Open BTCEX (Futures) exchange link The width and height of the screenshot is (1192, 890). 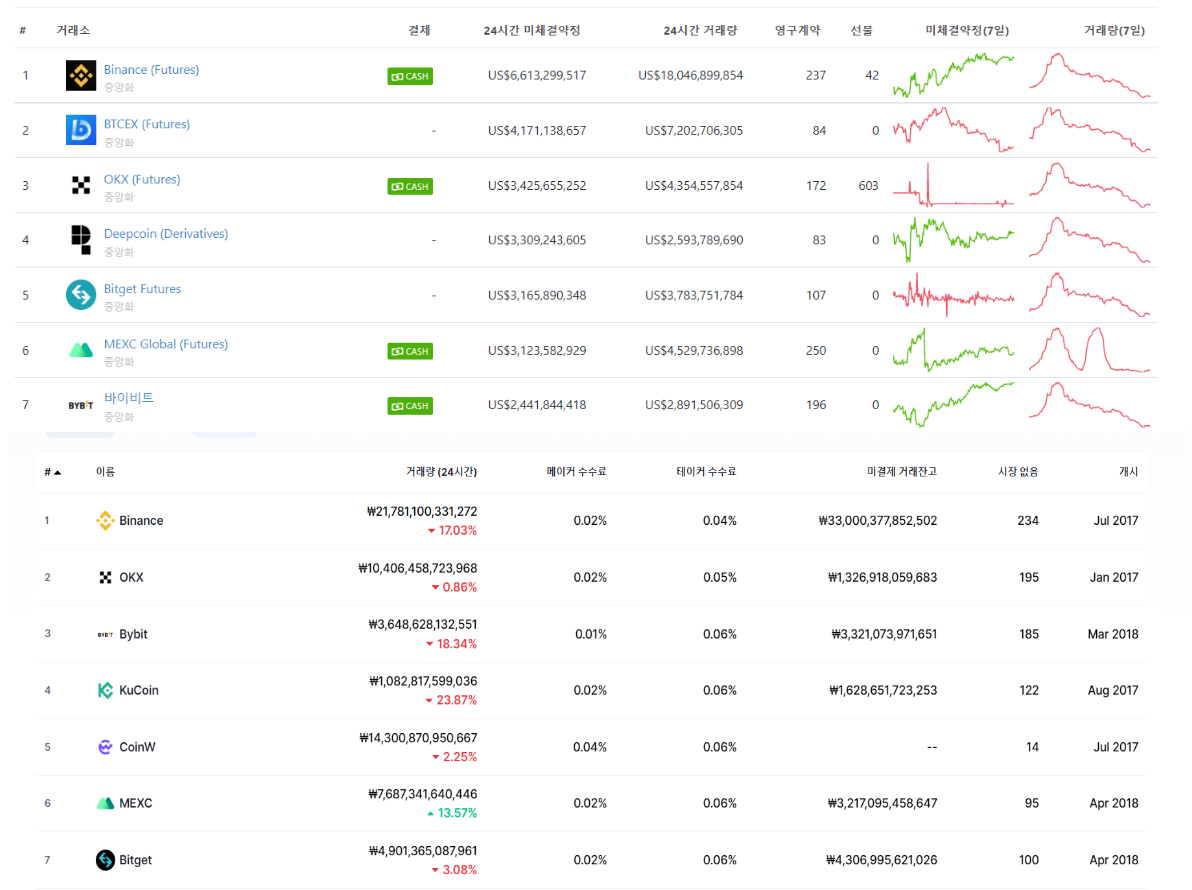point(147,124)
